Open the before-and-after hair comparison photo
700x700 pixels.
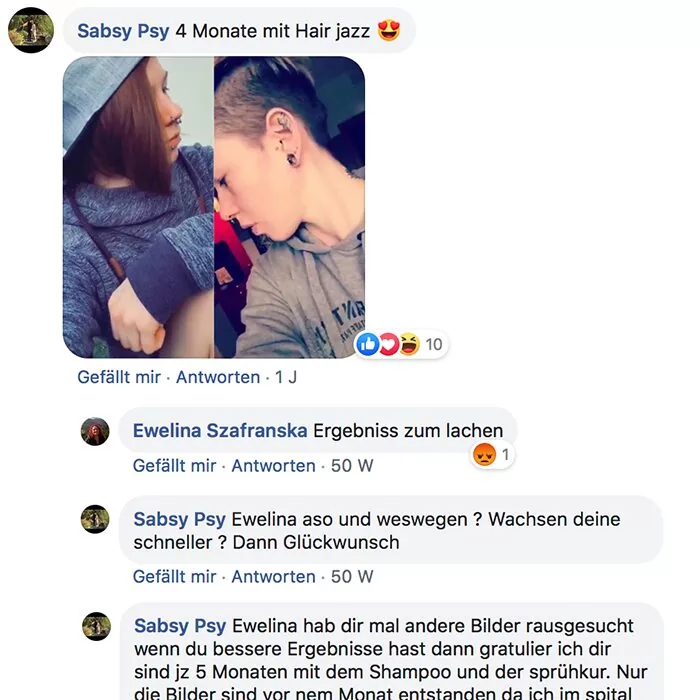(x=214, y=207)
